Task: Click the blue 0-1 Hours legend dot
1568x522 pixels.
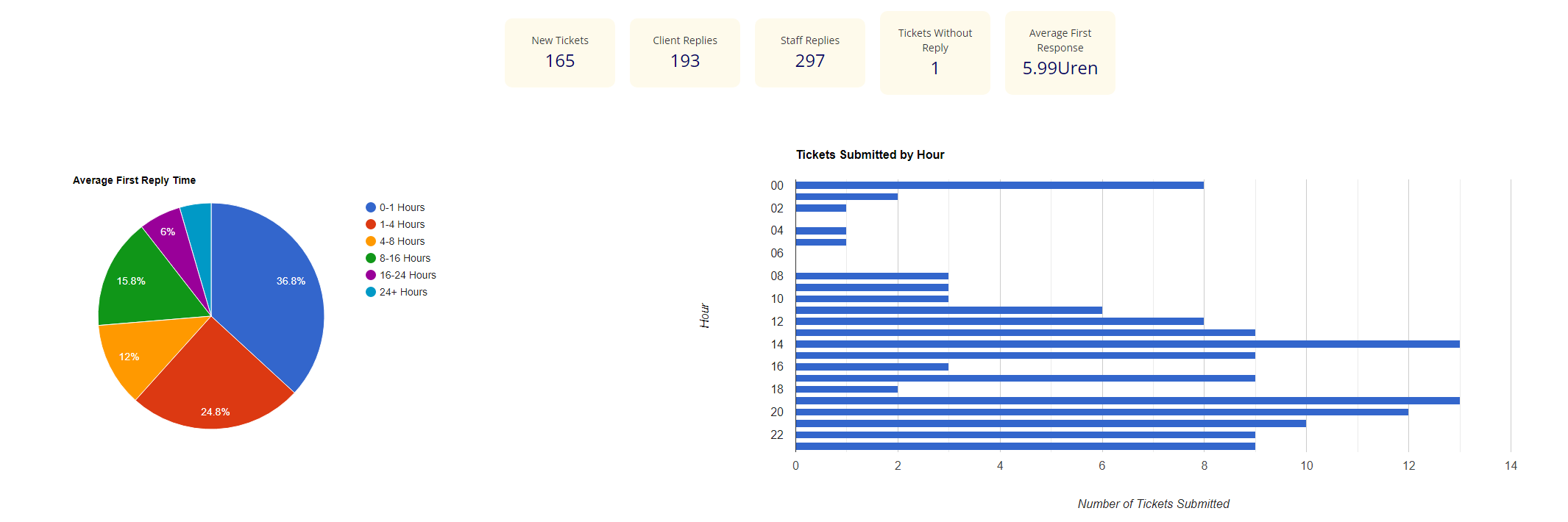Action: [x=371, y=207]
